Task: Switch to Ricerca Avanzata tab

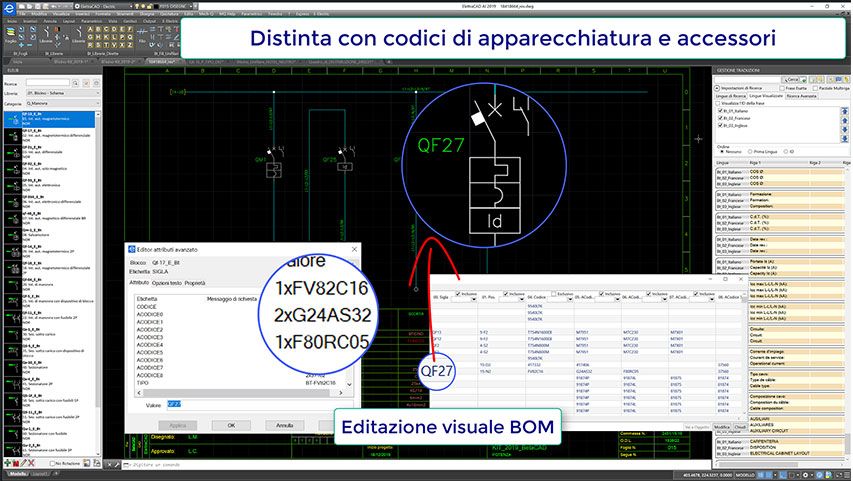Action: (802, 96)
